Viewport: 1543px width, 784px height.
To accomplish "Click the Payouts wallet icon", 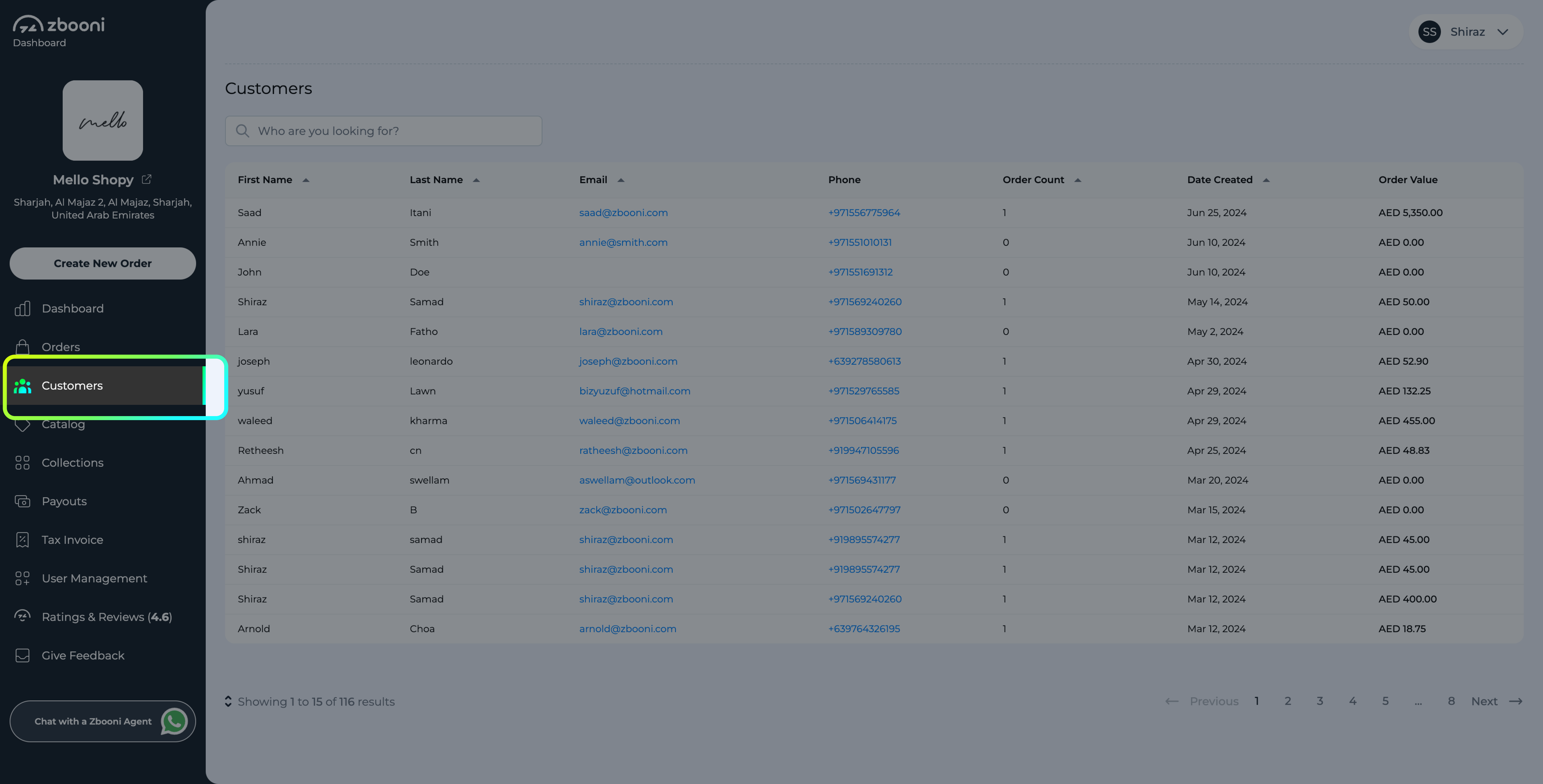I will 22,501.
